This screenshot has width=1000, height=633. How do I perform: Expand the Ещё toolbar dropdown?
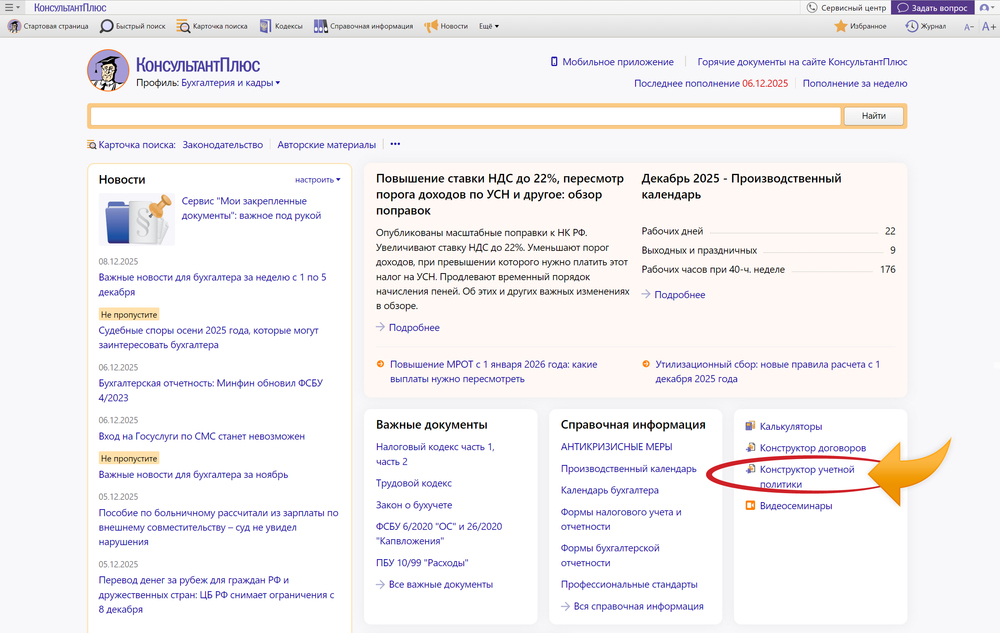tap(490, 26)
